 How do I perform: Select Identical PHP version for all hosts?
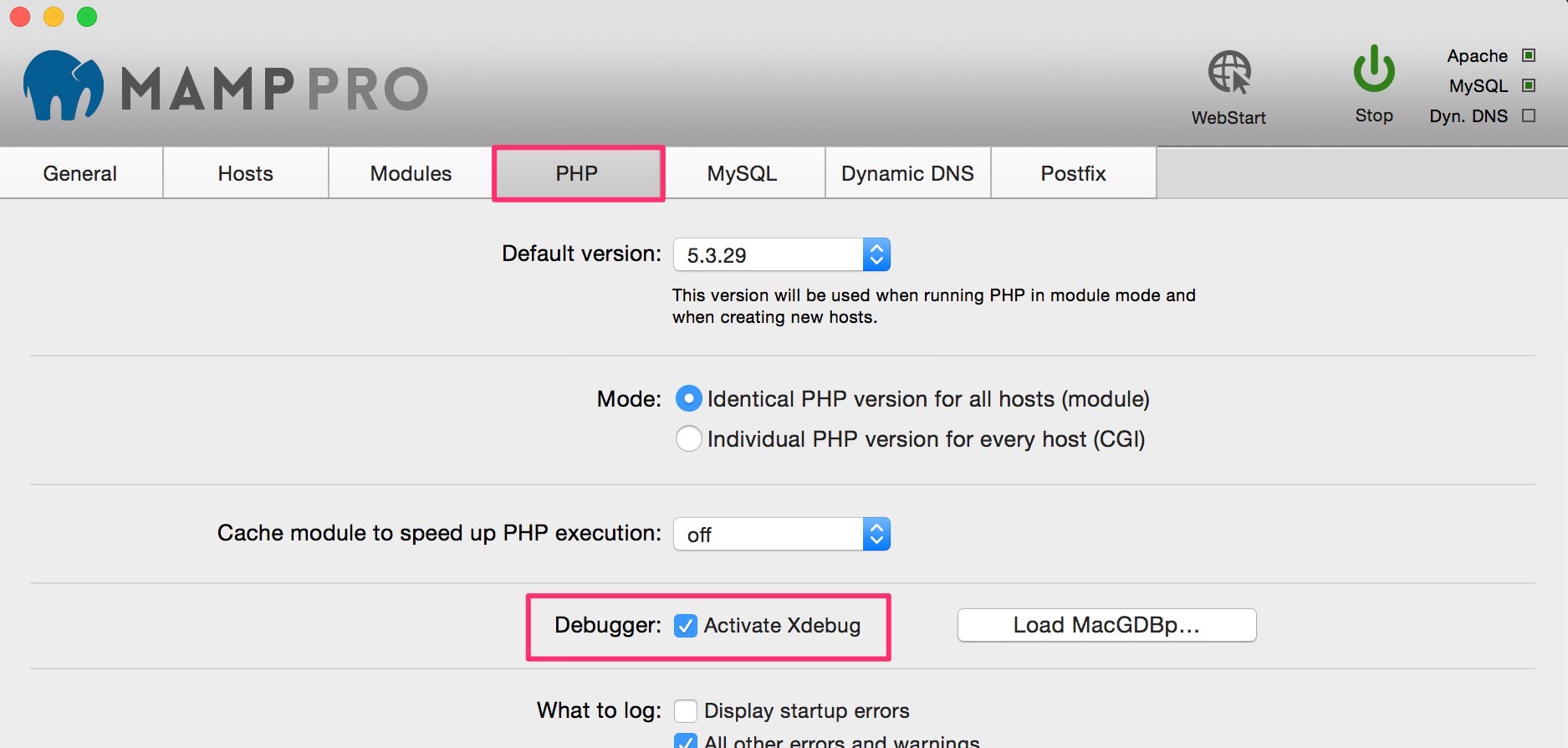coord(688,399)
